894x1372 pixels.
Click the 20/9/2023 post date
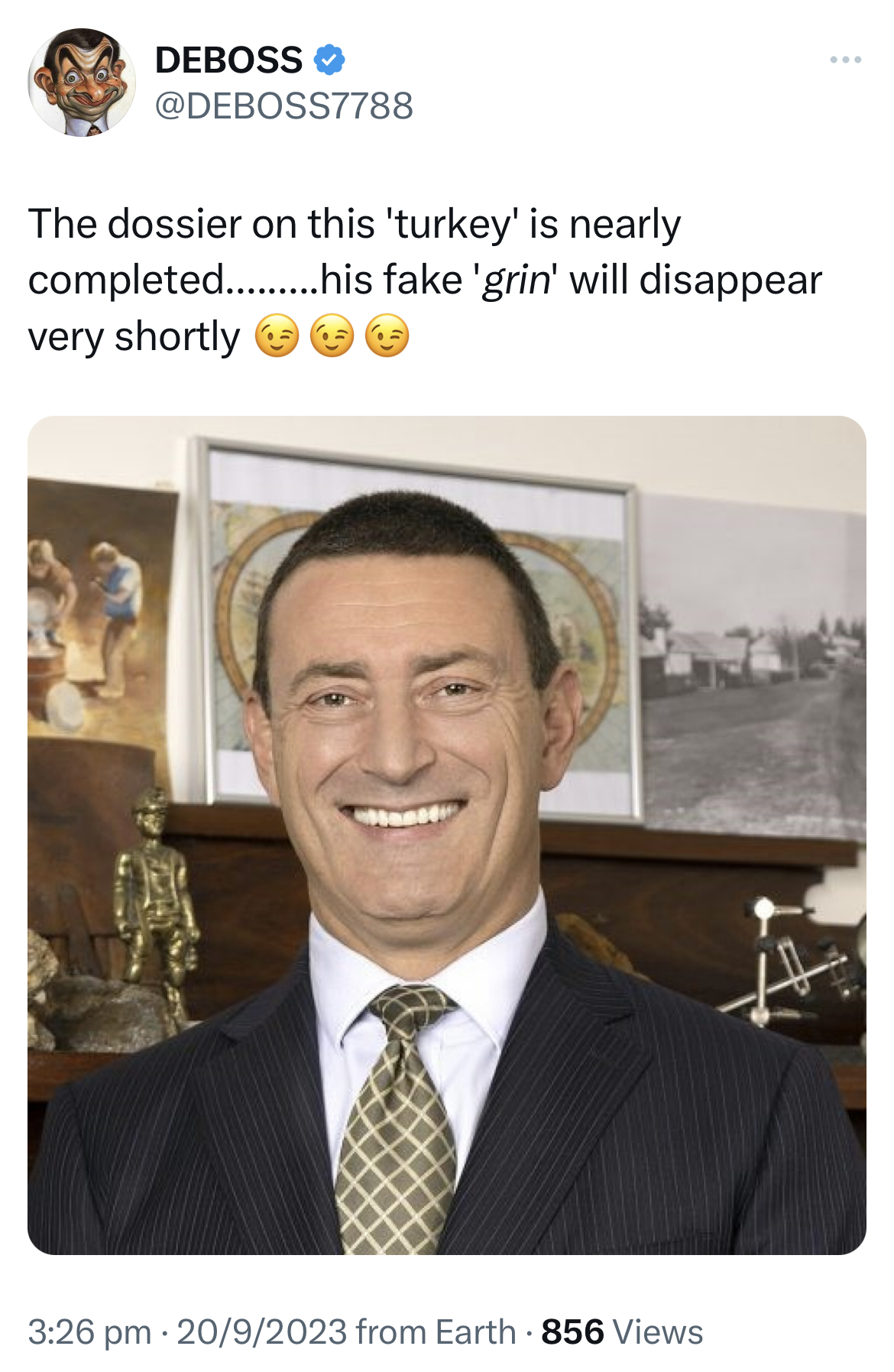point(262,1331)
